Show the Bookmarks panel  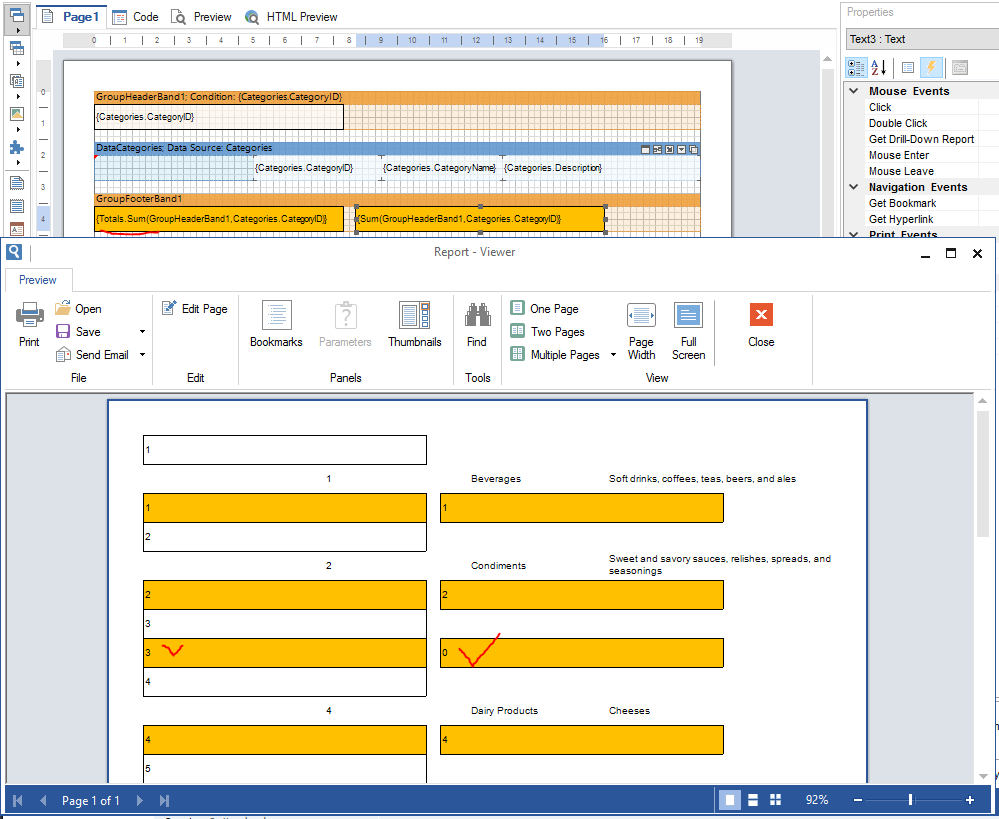click(x=277, y=324)
